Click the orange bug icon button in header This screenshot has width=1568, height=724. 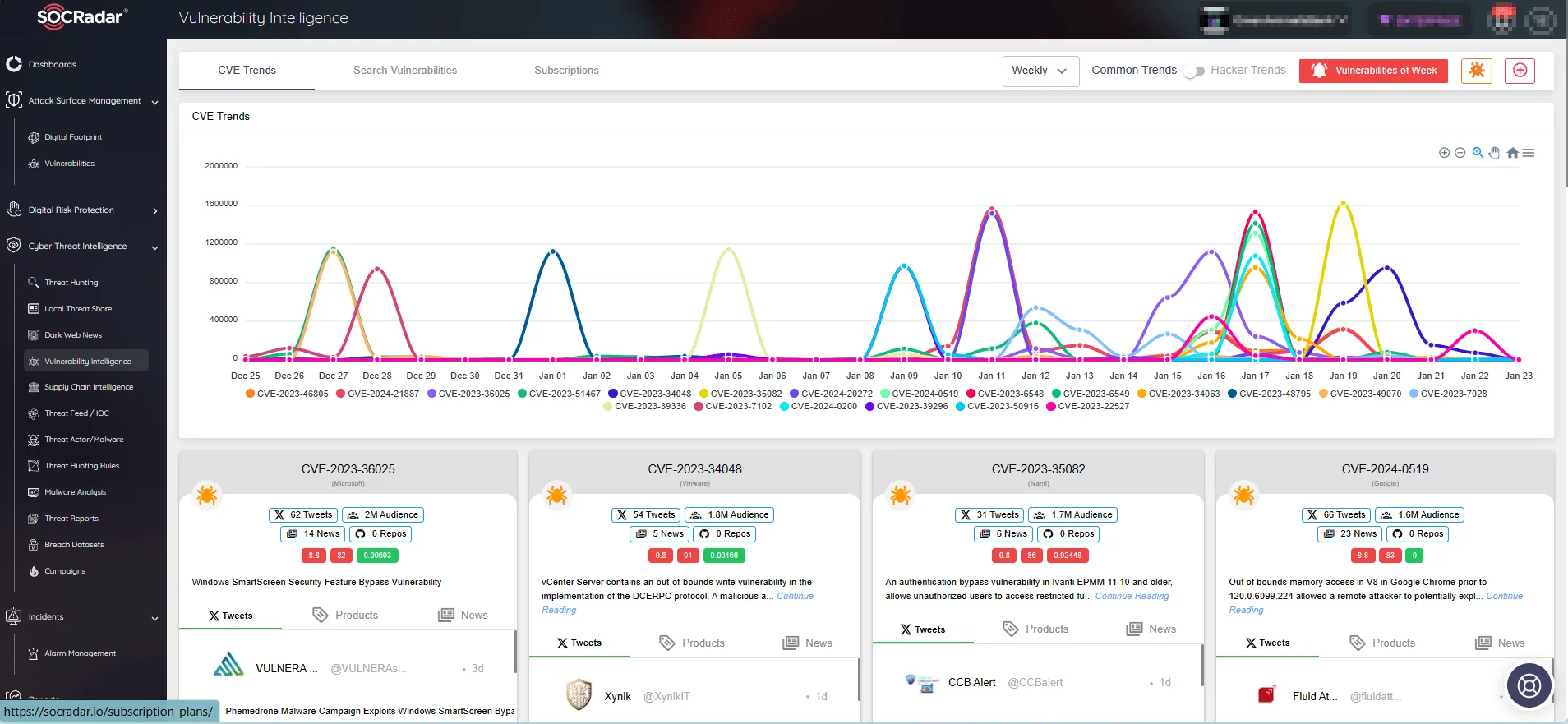pos(1477,71)
